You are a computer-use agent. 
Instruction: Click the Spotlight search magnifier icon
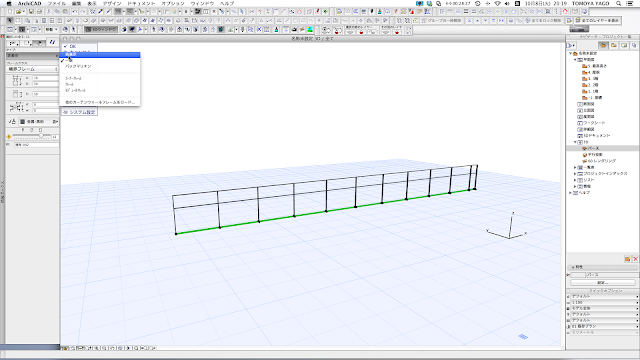619,3
